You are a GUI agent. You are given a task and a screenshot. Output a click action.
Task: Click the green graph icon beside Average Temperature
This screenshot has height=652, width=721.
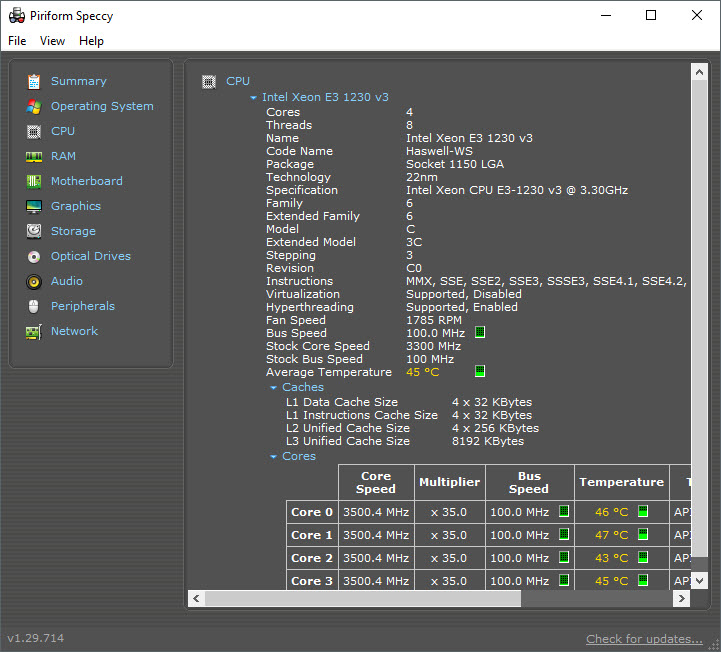coord(480,371)
